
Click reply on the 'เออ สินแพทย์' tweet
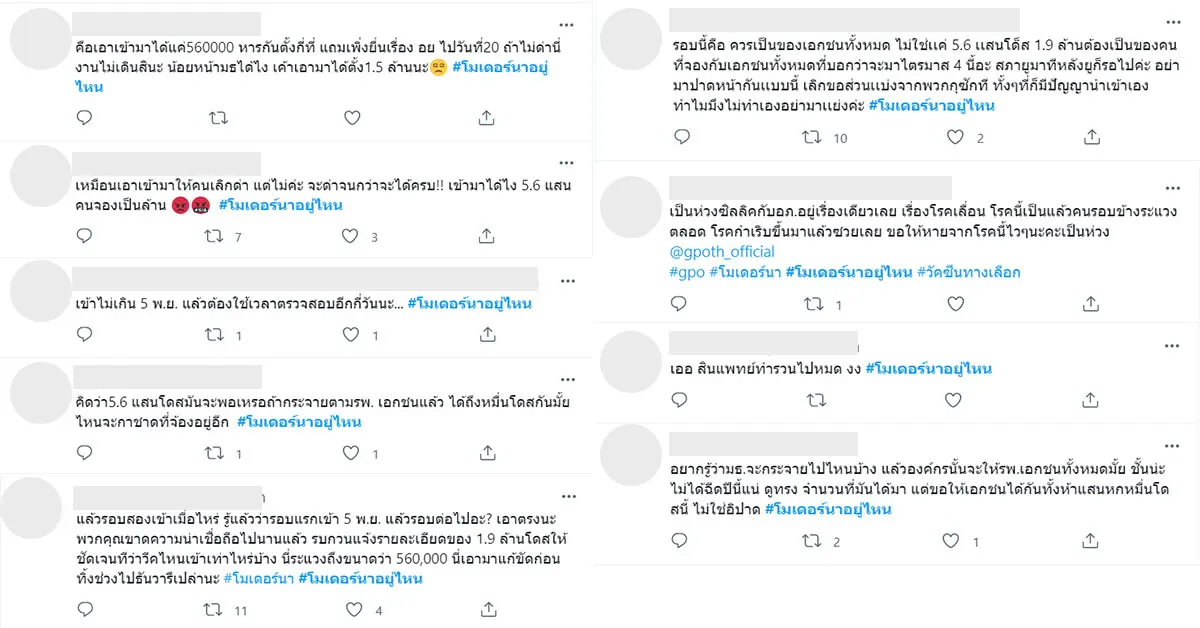pyautogui.click(x=678, y=400)
